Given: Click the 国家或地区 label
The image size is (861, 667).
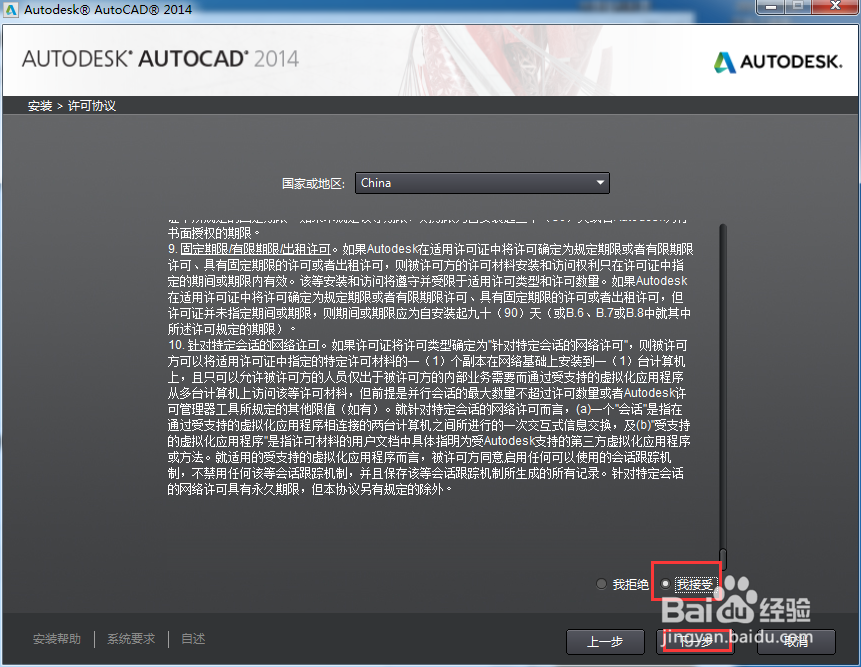Looking at the screenshot, I should [314, 183].
